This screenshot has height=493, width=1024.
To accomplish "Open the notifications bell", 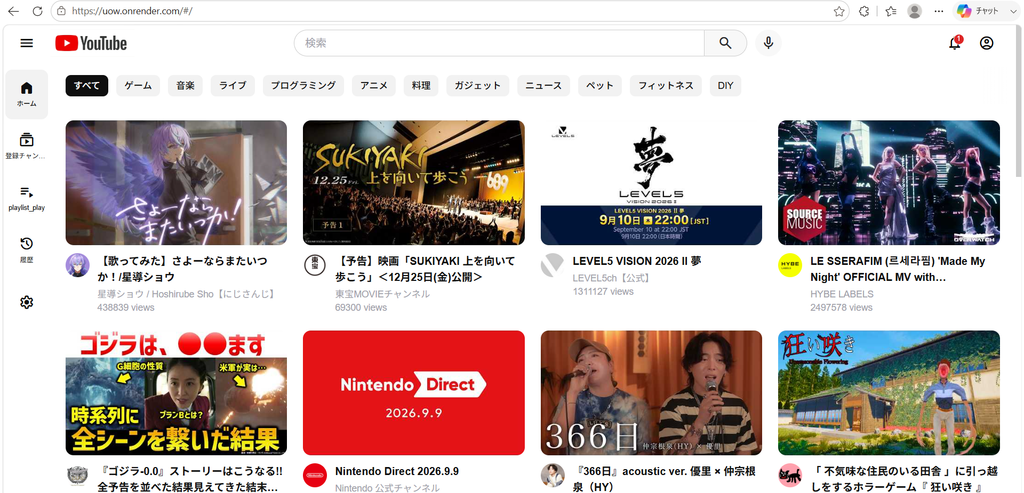I will point(955,43).
